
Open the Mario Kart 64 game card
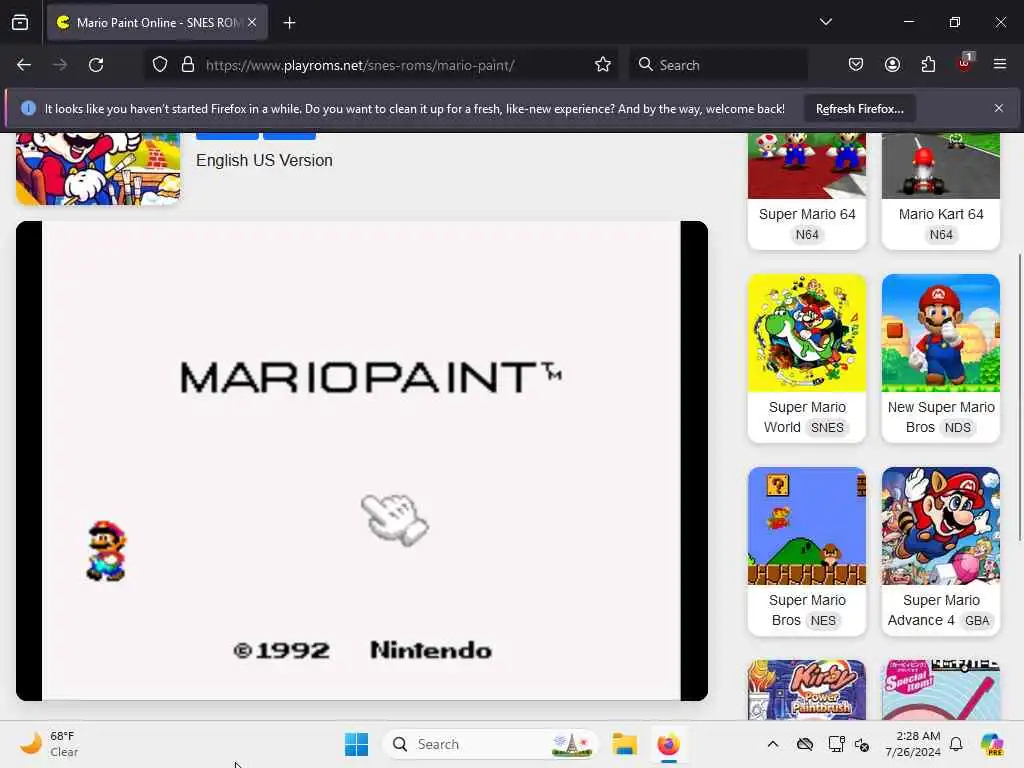pyautogui.click(x=940, y=190)
